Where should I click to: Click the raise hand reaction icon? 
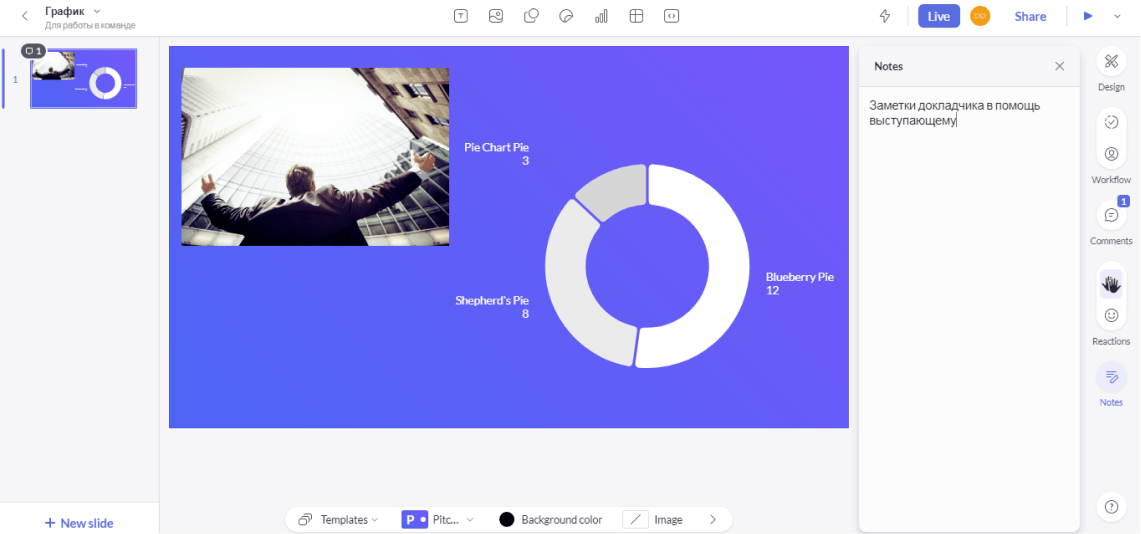click(1111, 284)
